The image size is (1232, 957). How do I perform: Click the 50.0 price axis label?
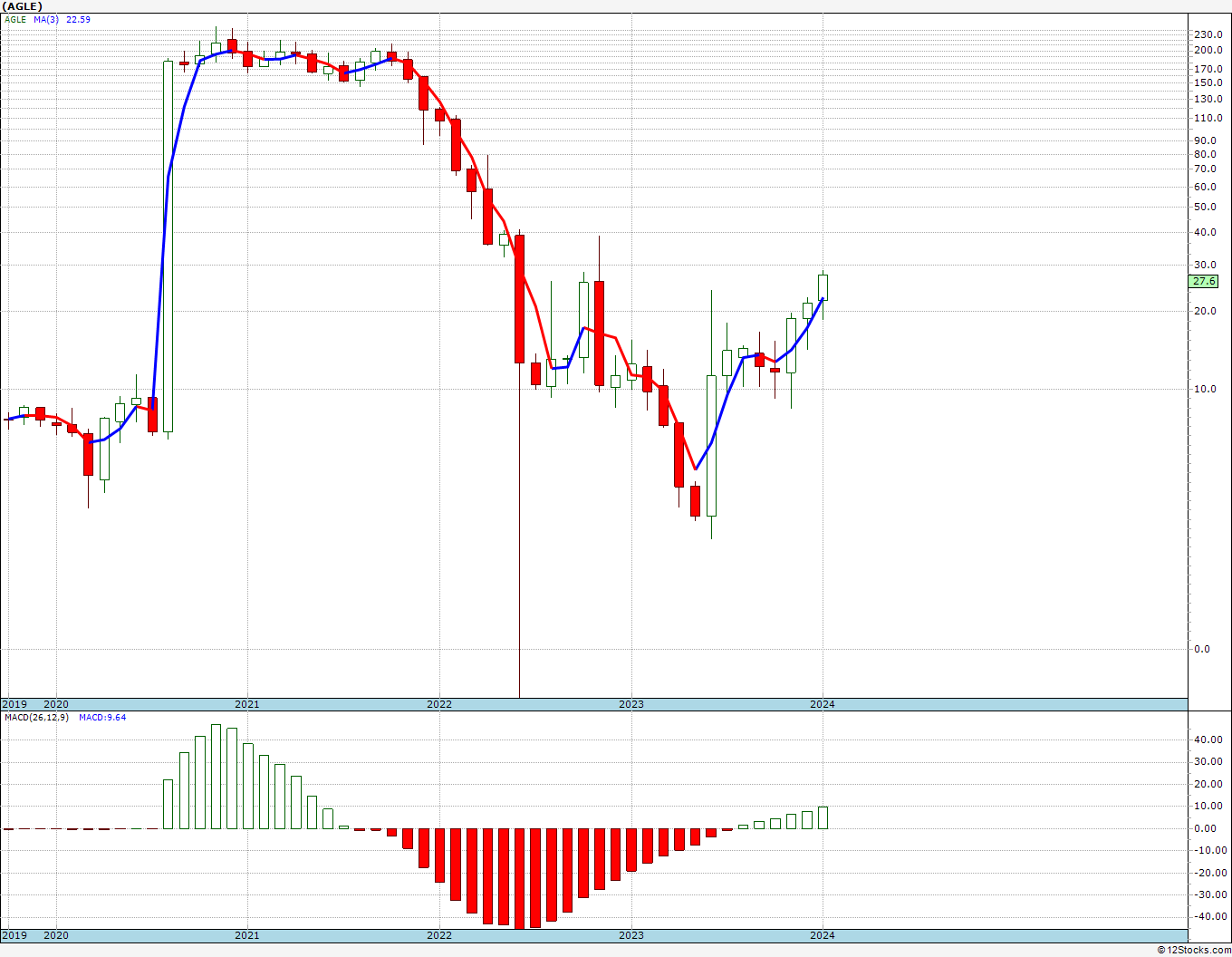[x=1205, y=207]
